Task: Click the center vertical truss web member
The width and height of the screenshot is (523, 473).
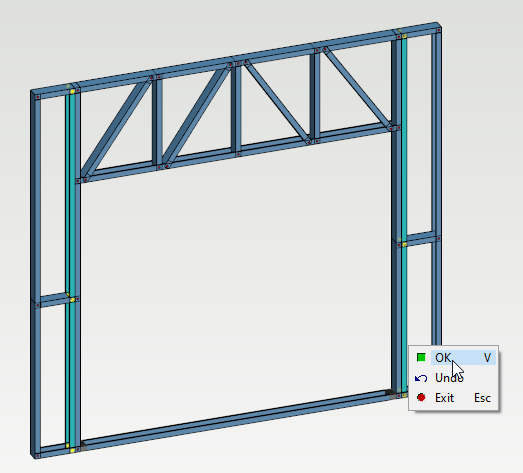Action: (236, 108)
